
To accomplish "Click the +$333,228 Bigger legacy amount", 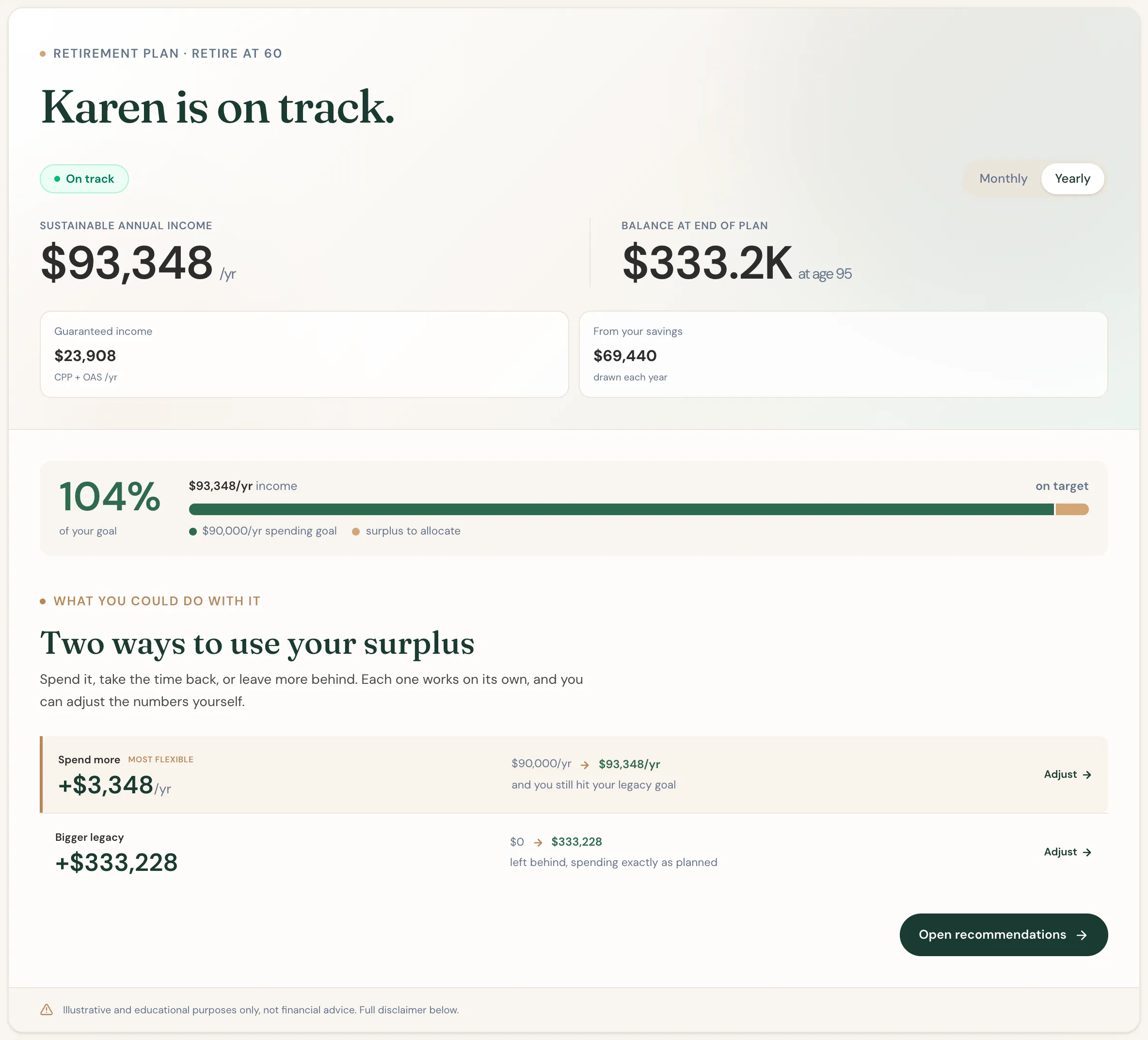I will pos(116,863).
